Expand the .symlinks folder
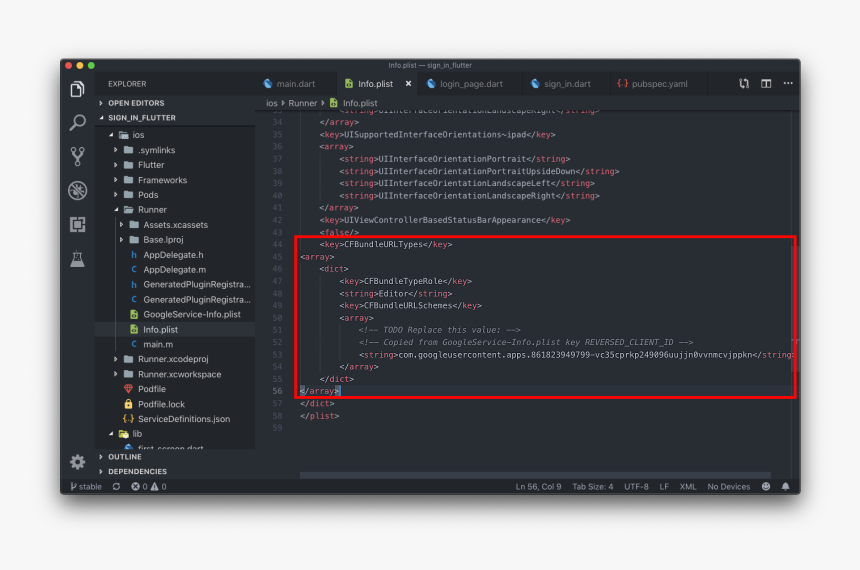Image resolution: width=860 pixels, height=570 pixels. point(176,150)
